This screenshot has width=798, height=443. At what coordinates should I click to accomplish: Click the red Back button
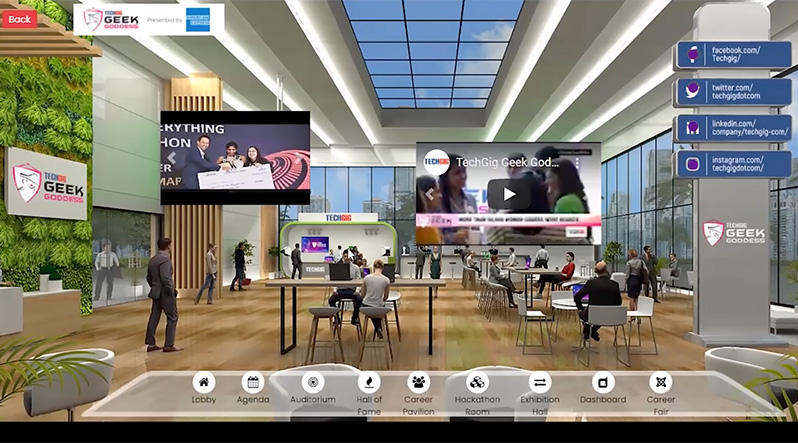(x=19, y=19)
